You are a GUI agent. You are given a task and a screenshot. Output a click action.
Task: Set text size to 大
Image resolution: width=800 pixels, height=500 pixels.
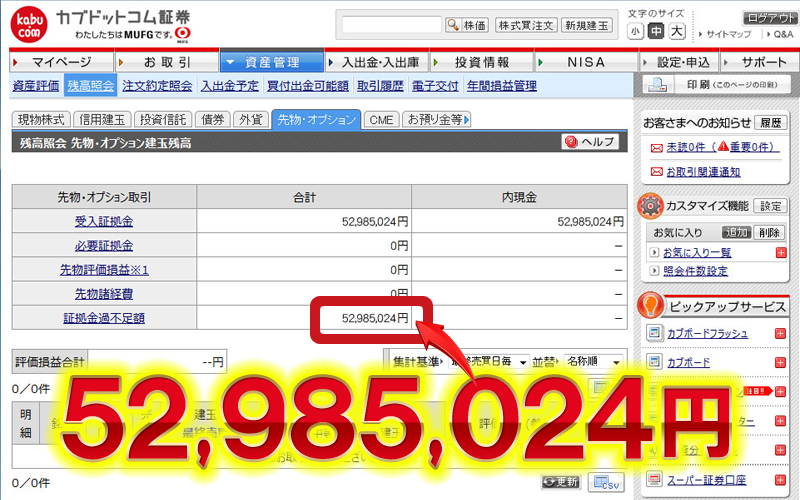[x=677, y=31]
